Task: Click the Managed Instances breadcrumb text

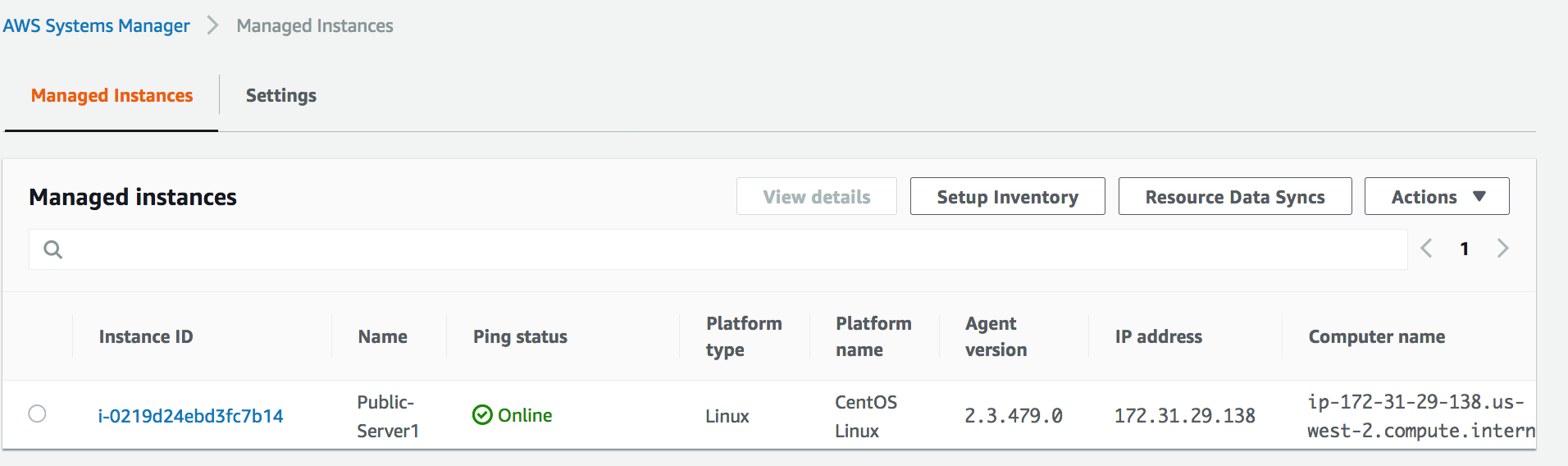Action: pyautogui.click(x=315, y=25)
